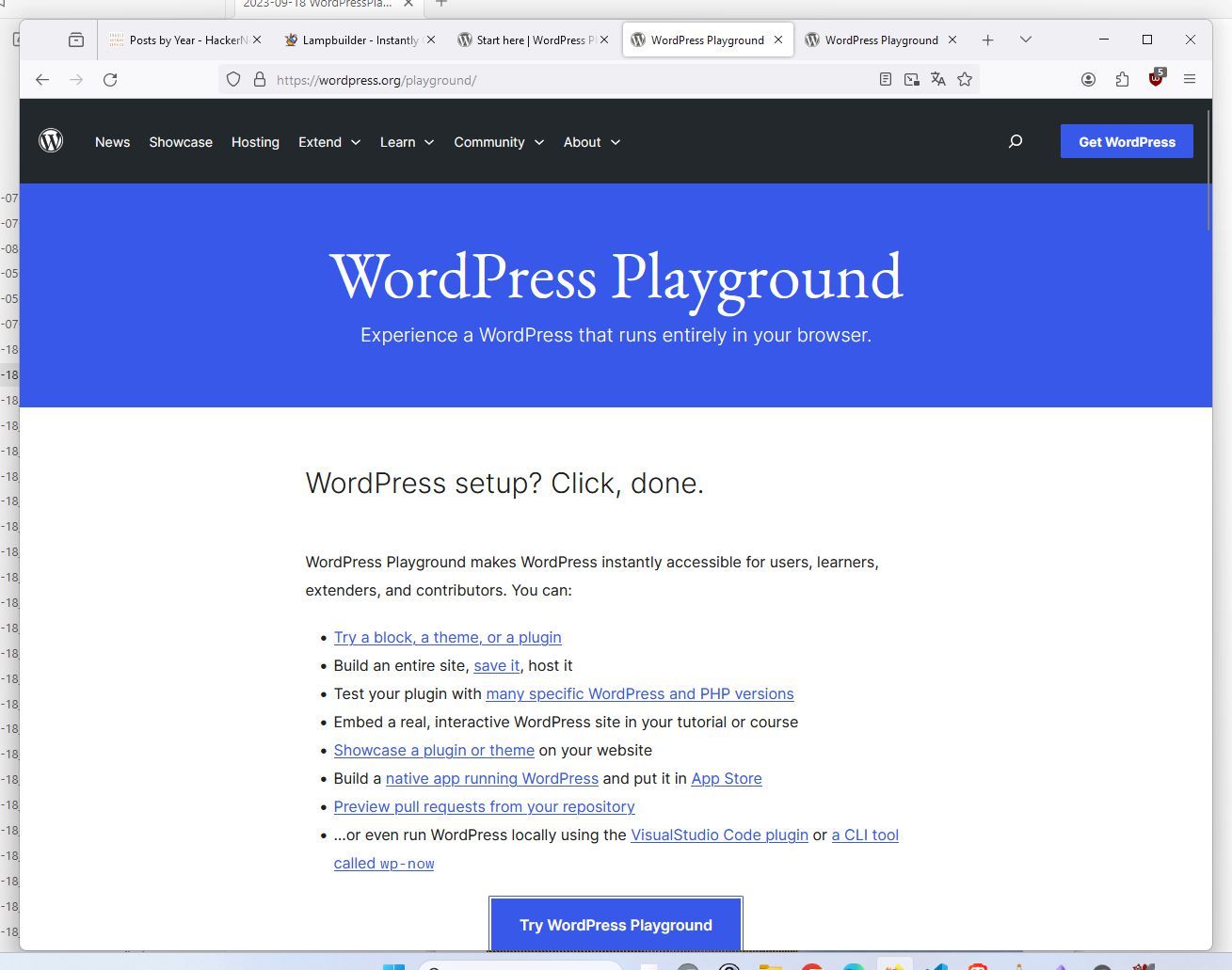Screen dimensions: 1232x970
Task: Open the VisualStudio Code plugin link
Action: 719,835
